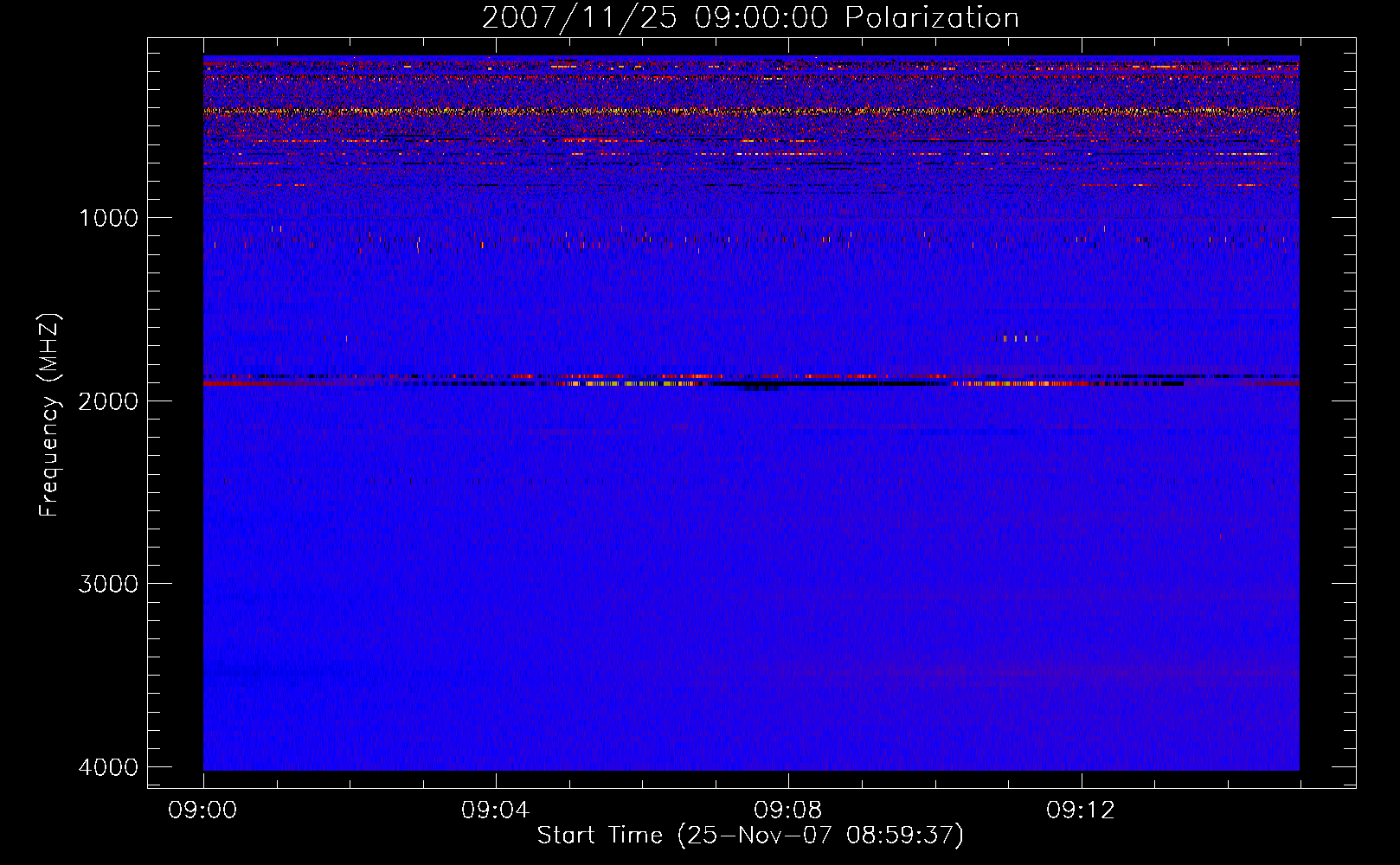Viewport: 1400px width, 865px height.
Task: Click the '09:12' time tick label
Action: [x=1081, y=811]
